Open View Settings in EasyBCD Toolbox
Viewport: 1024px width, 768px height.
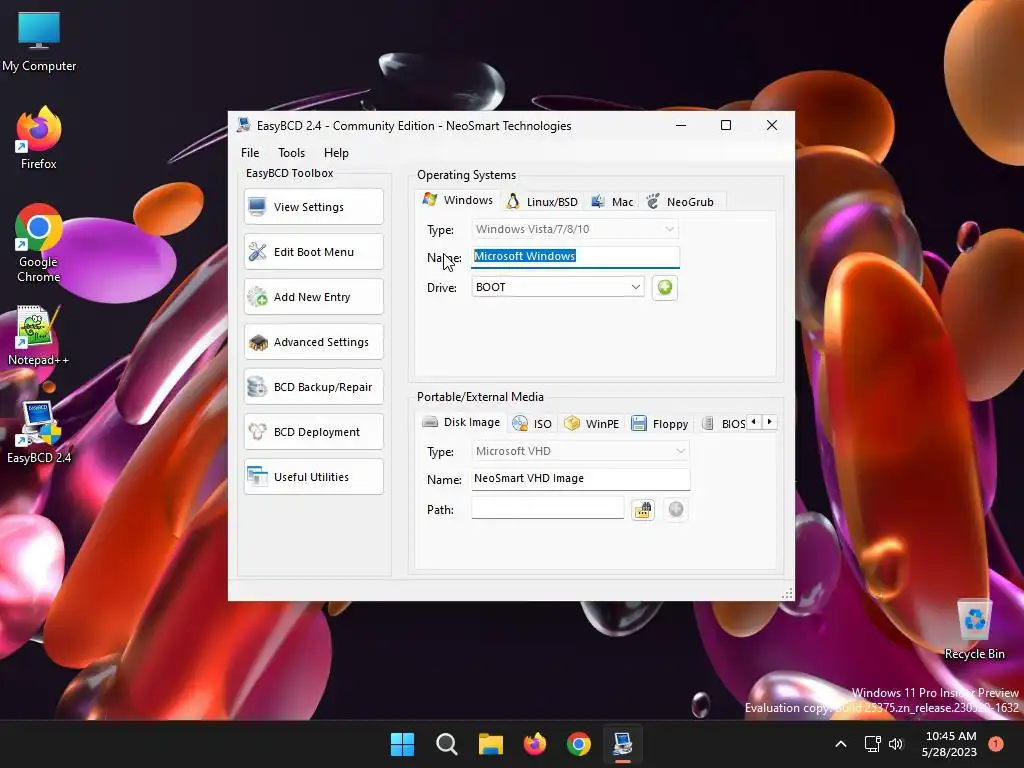[313, 207]
